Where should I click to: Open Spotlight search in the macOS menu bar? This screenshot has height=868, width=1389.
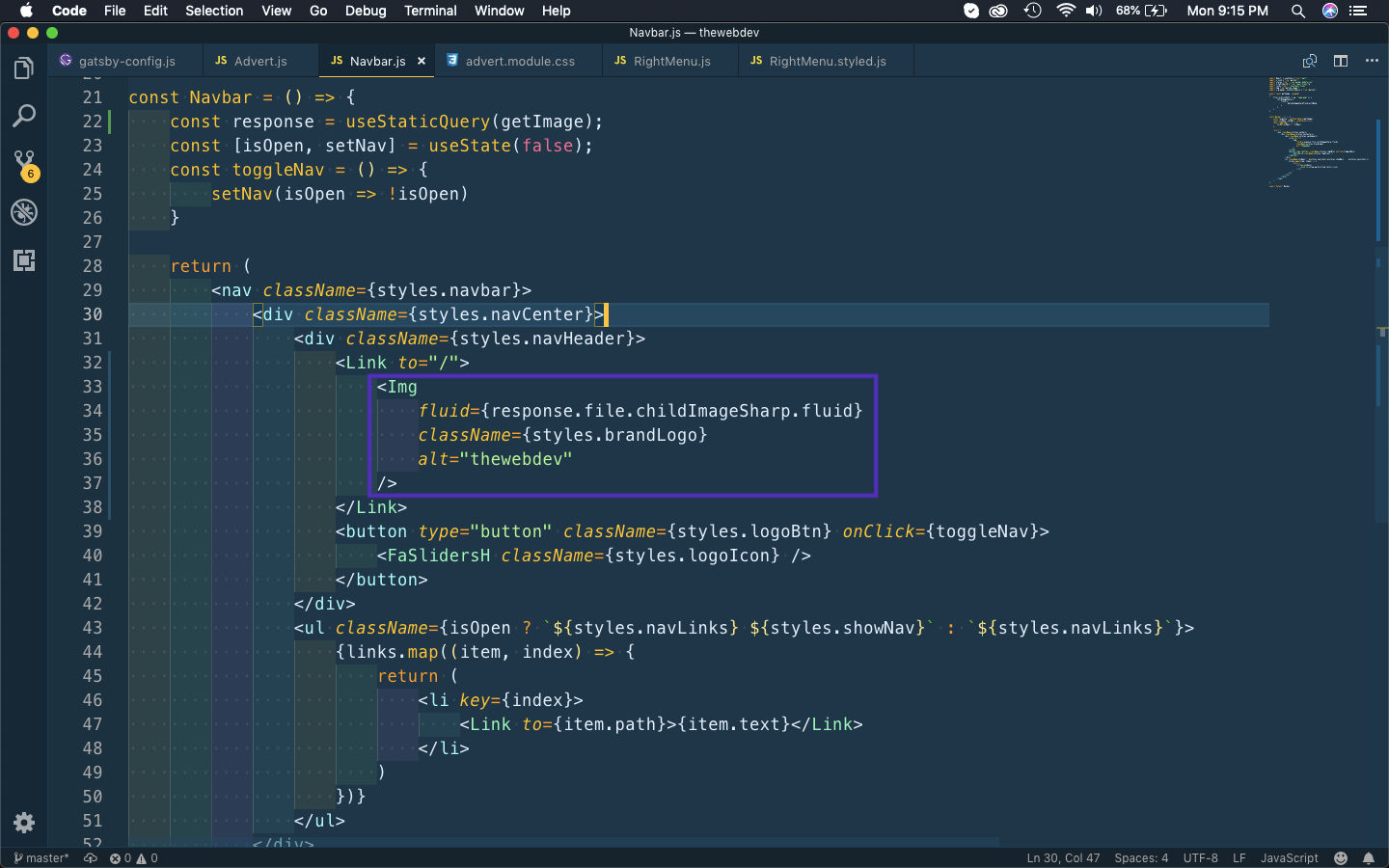(x=1298, y=11)
